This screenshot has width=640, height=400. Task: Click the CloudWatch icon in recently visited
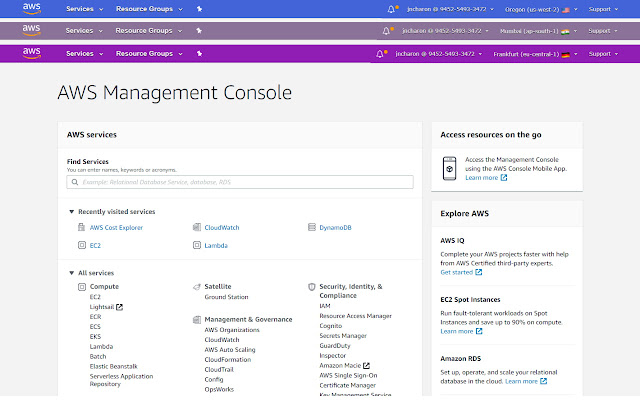[197, 227]
